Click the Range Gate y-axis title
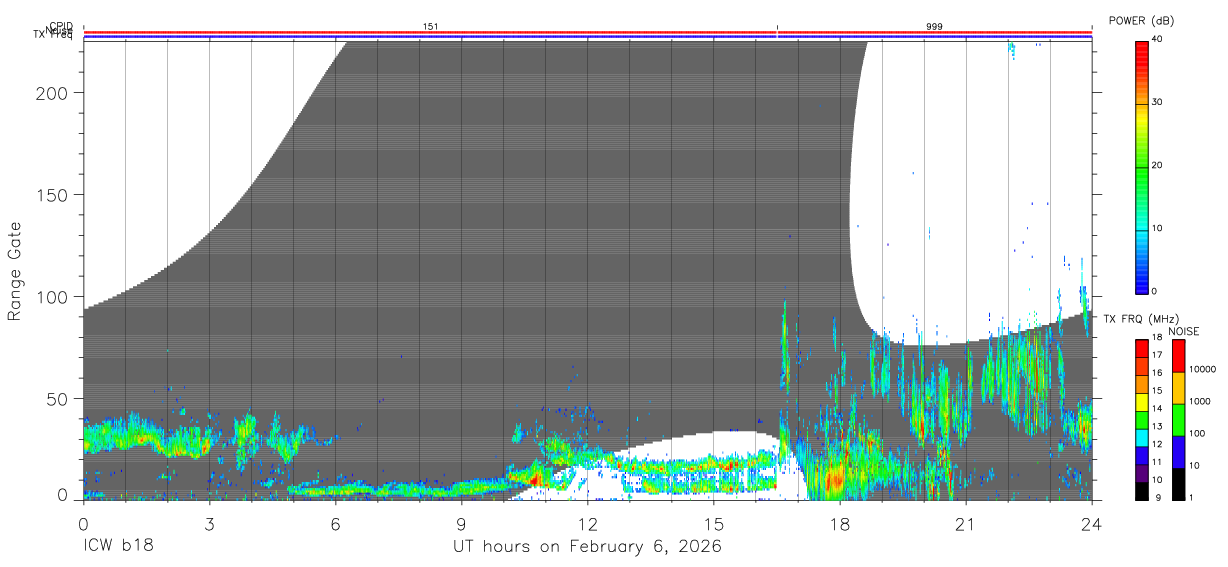The height and width of the screenshot is (567, 1228). [15, 271]
